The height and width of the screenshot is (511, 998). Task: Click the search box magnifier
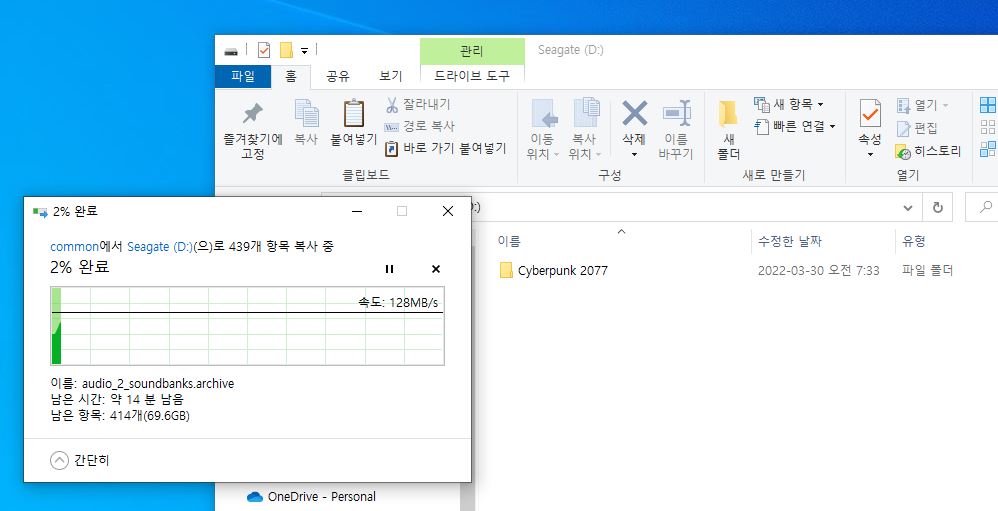986,207
